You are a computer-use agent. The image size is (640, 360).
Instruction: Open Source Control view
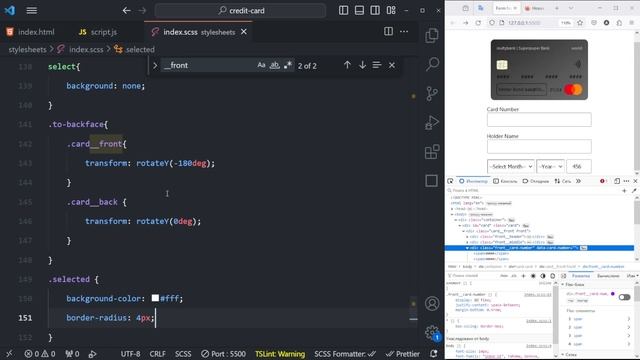point(432,93)
